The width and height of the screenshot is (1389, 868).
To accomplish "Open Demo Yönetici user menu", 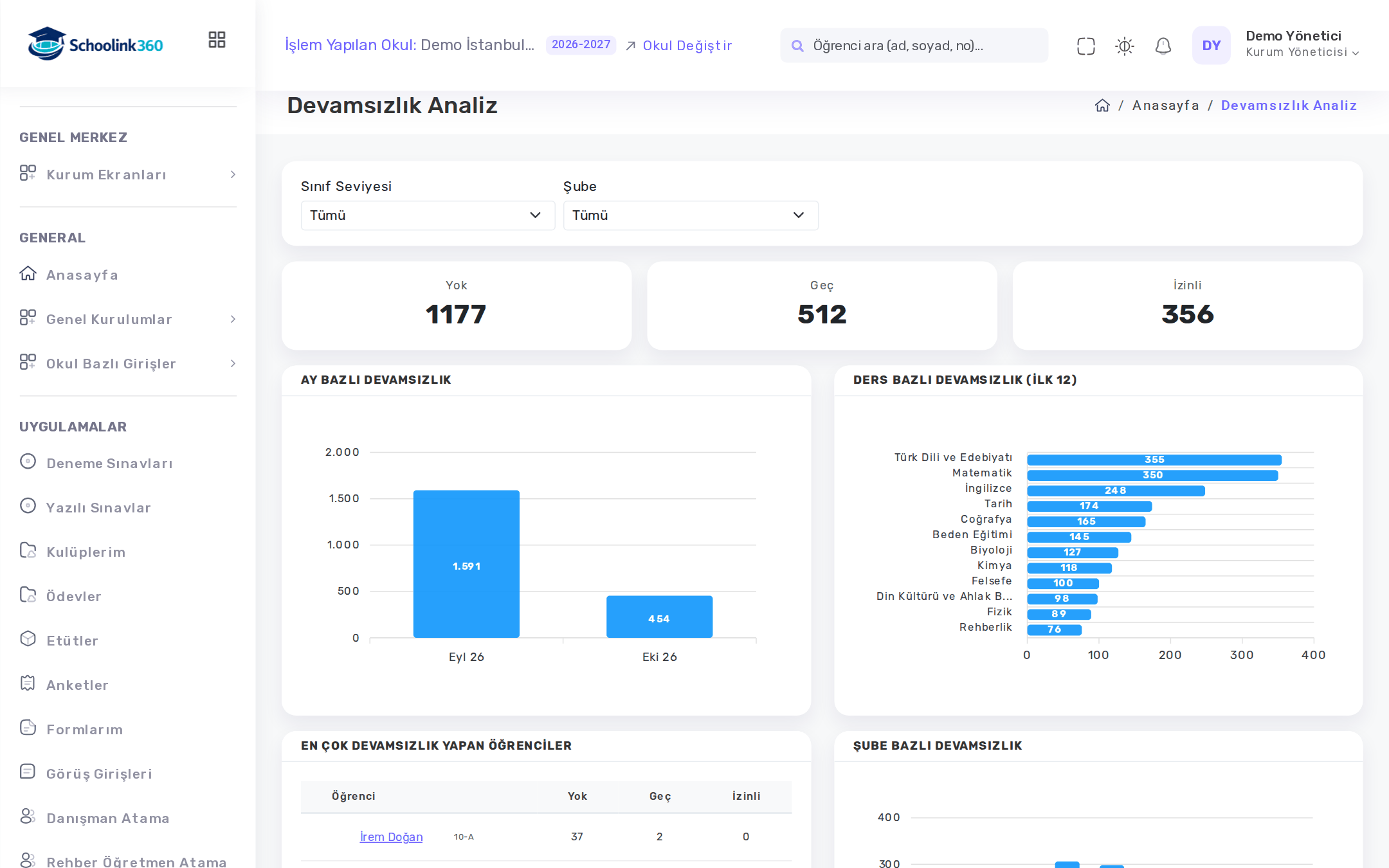I will [x=1302, y=44].
